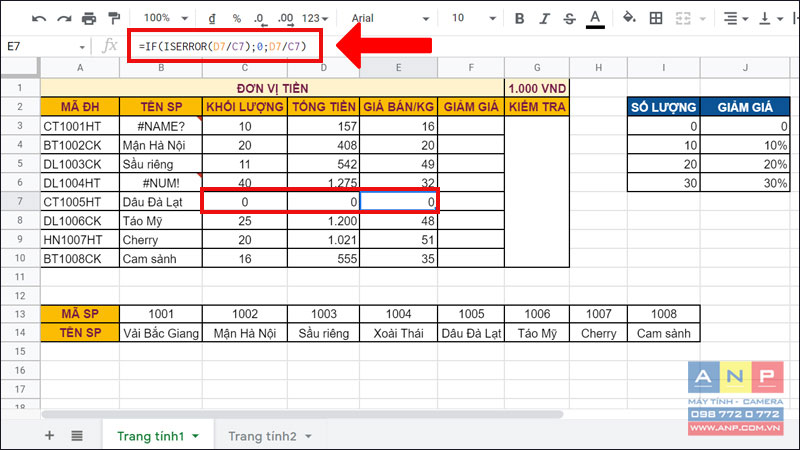Select column J header
Viewport: 800px width, 450px height.
745,67
